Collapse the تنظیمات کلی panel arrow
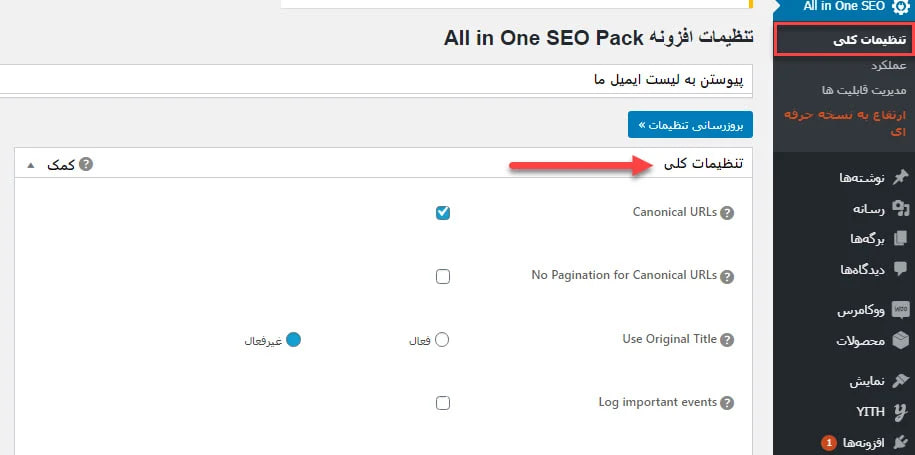The image size is (915, 455). [x=30, y=165]
